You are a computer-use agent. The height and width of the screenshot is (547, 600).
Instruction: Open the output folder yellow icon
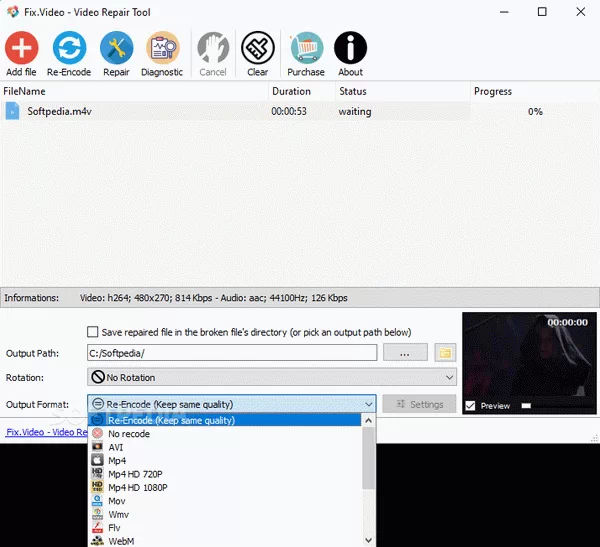pyautogui.click(x=445, y=353)
